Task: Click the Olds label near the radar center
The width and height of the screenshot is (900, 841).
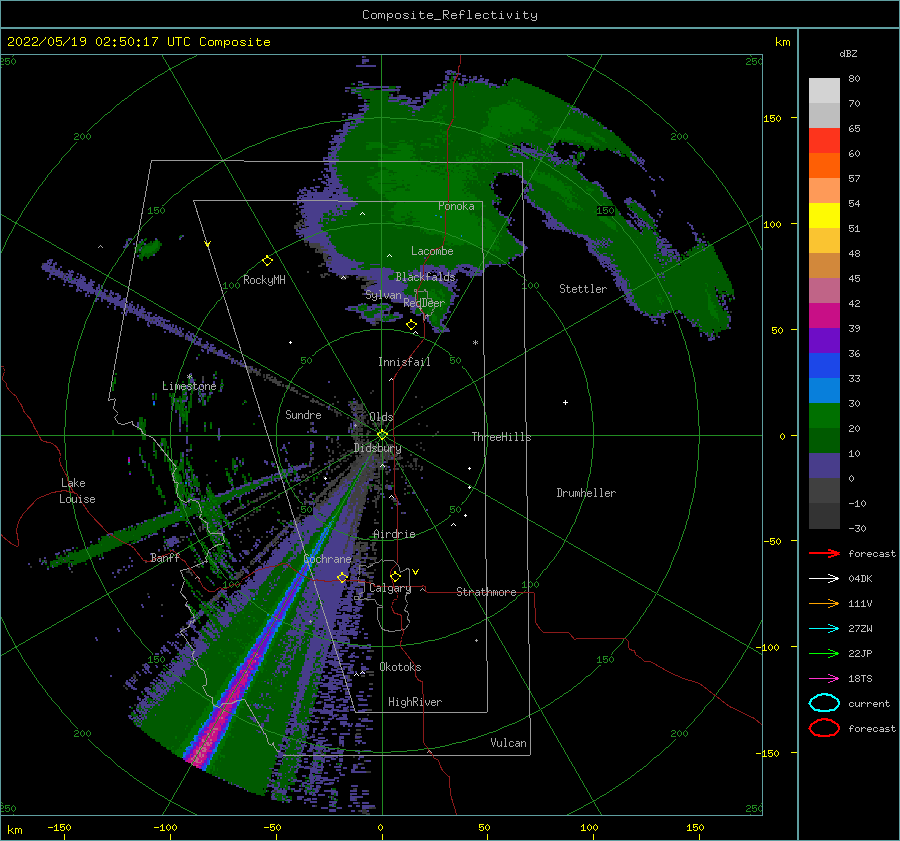Action: click(381, 417)
